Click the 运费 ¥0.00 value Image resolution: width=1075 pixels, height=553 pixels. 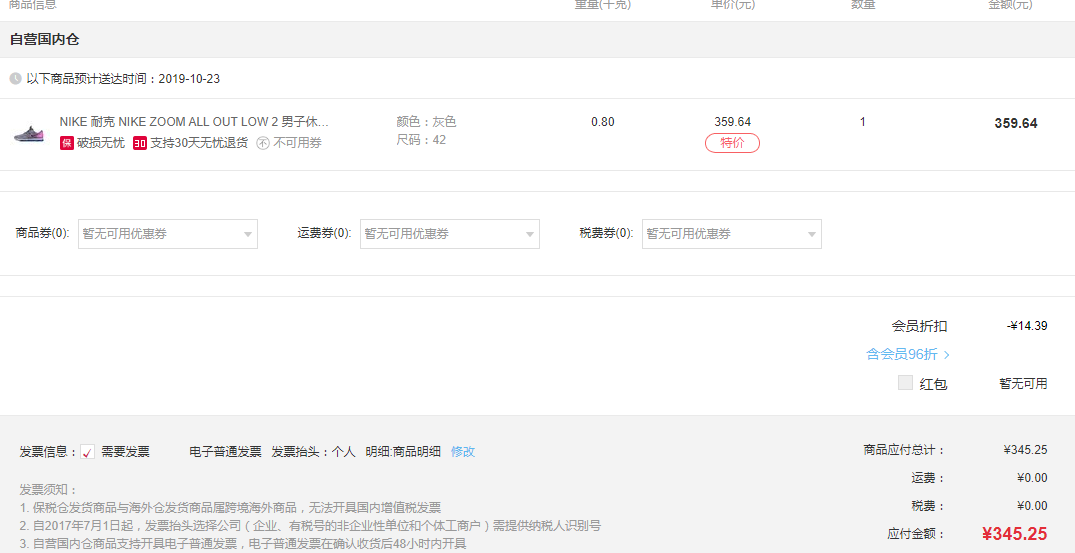pyautogui.click(x=1032, y=478)
